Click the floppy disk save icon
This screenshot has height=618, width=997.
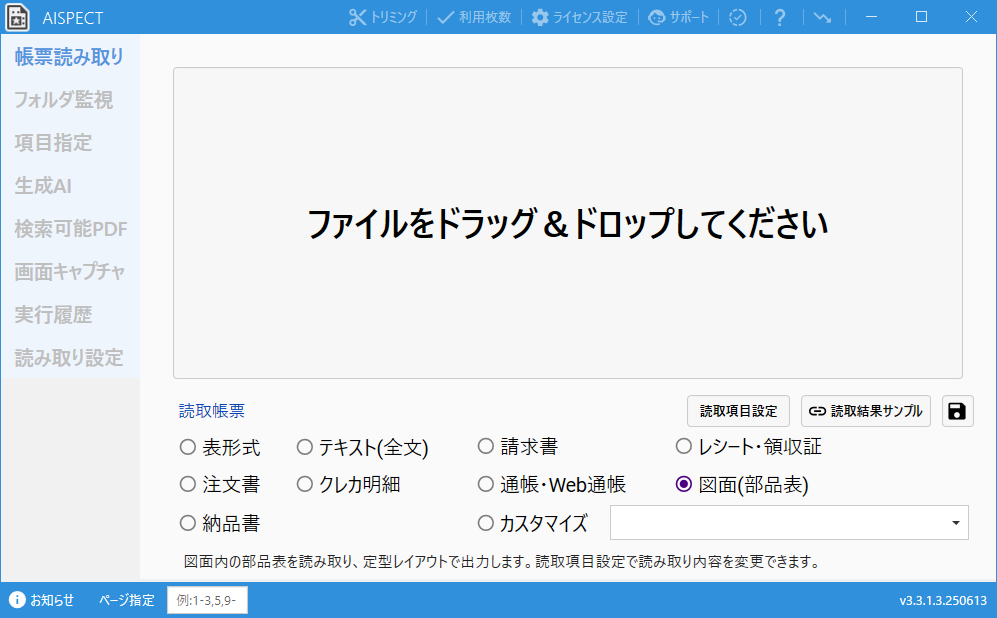pyautogui.click(x=957, y=411)
